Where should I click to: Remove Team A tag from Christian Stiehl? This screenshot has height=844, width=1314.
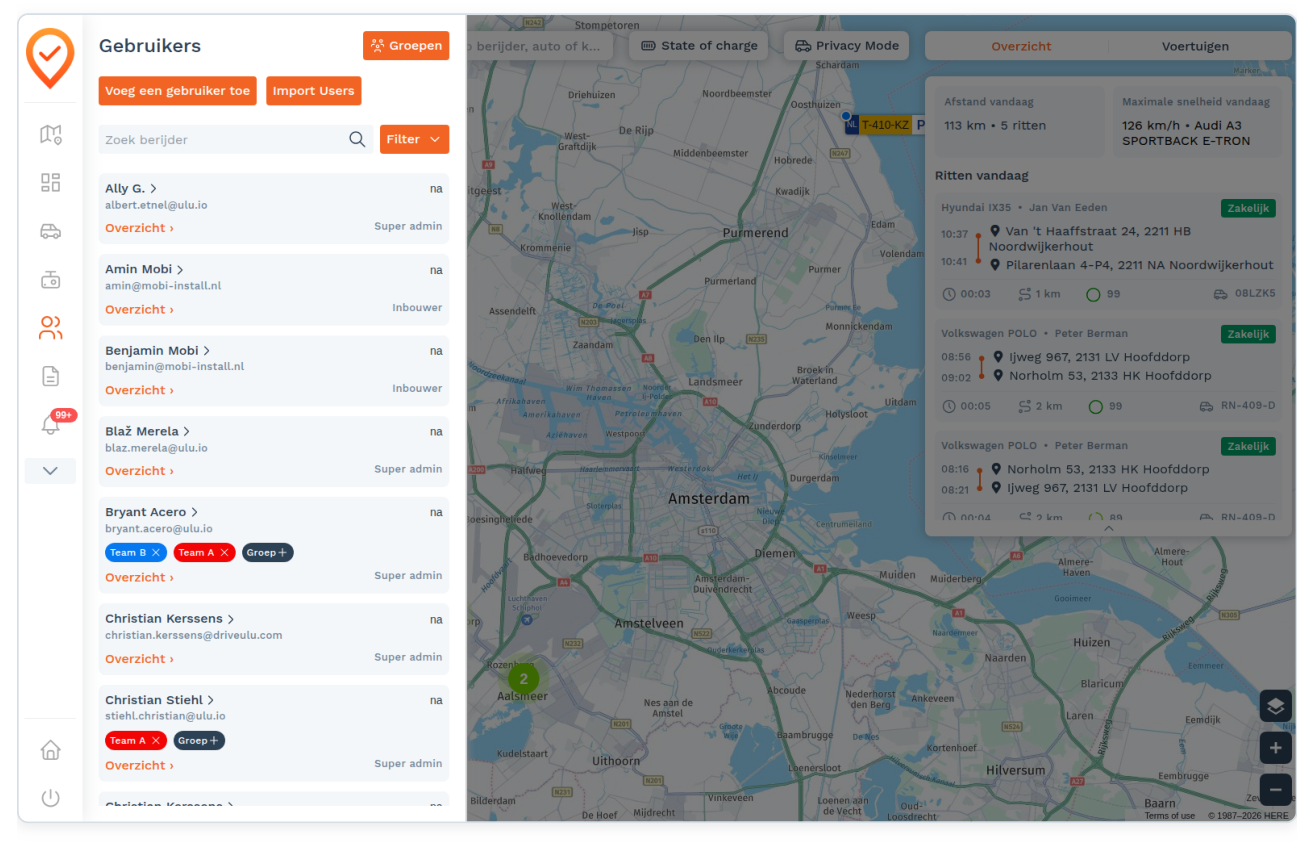(156, 741)
